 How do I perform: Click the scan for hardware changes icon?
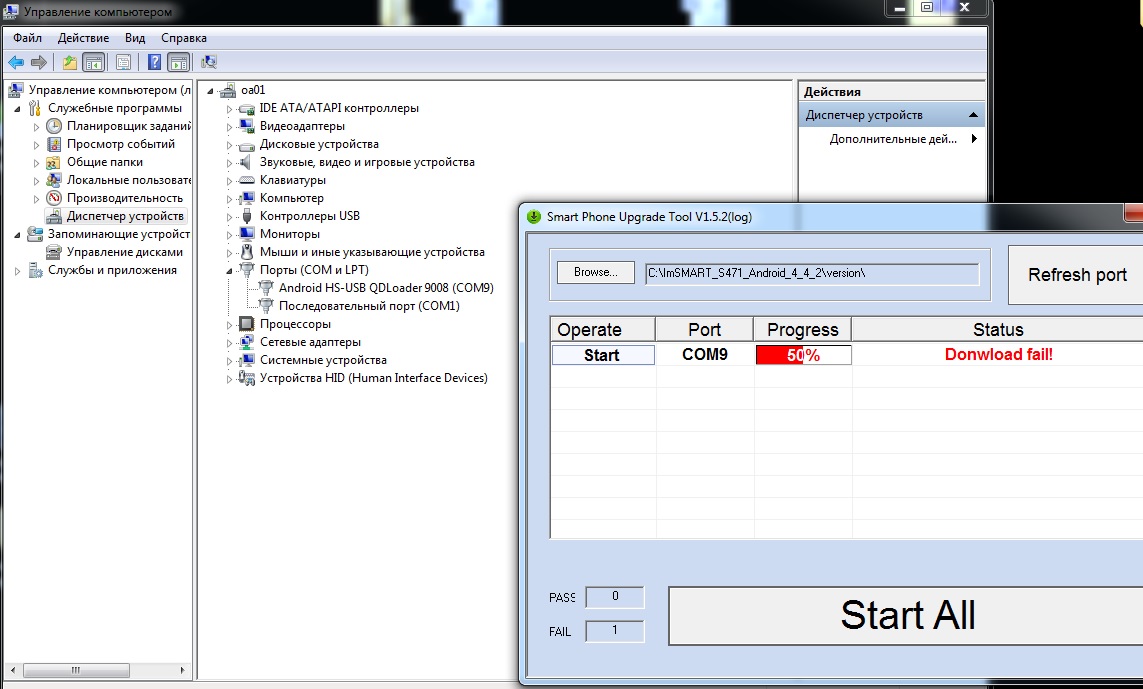(209, 62)
